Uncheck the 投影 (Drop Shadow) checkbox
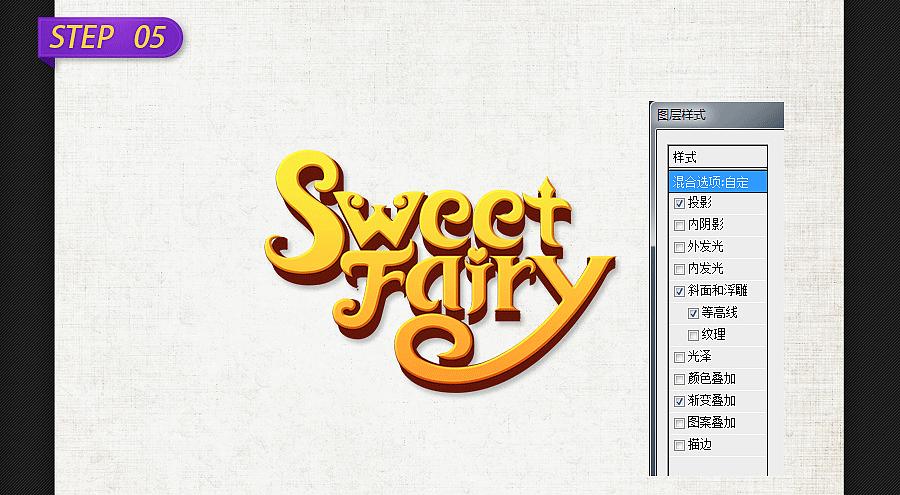 click(x=680, y=203)
